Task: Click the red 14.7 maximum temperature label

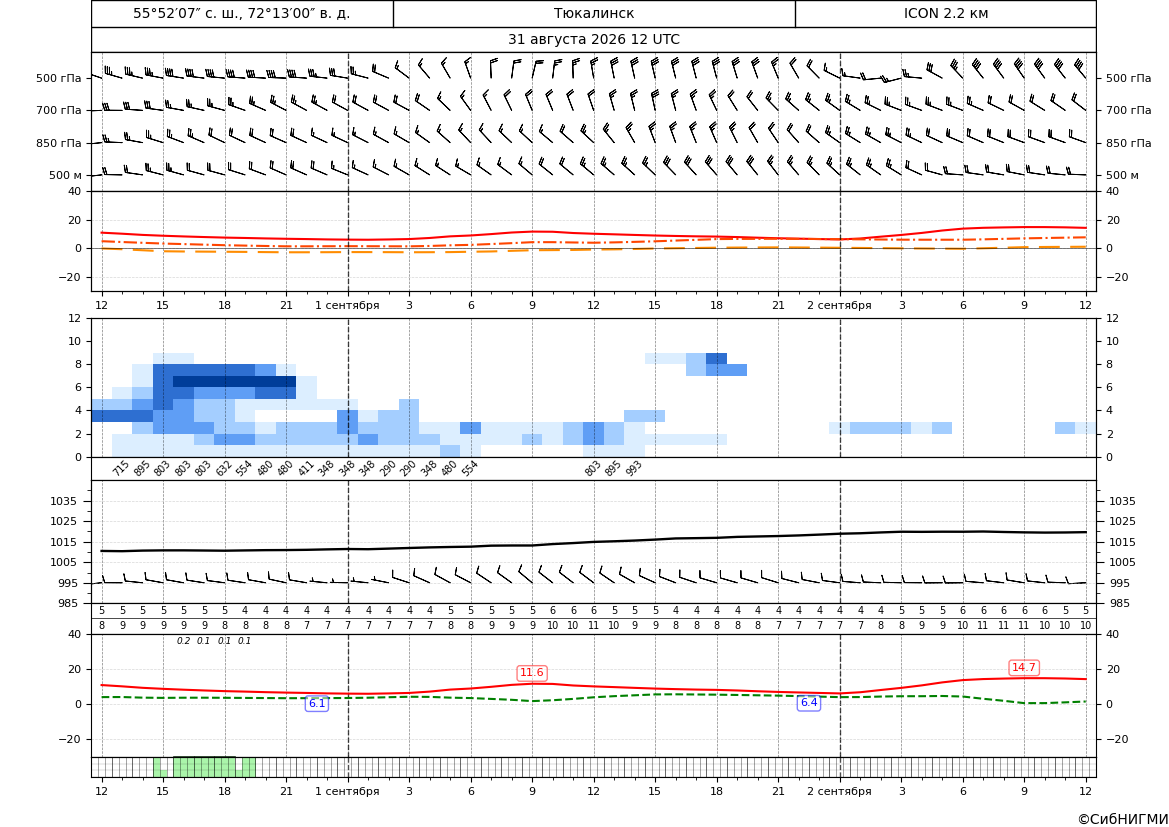Action: [1024, 667]
